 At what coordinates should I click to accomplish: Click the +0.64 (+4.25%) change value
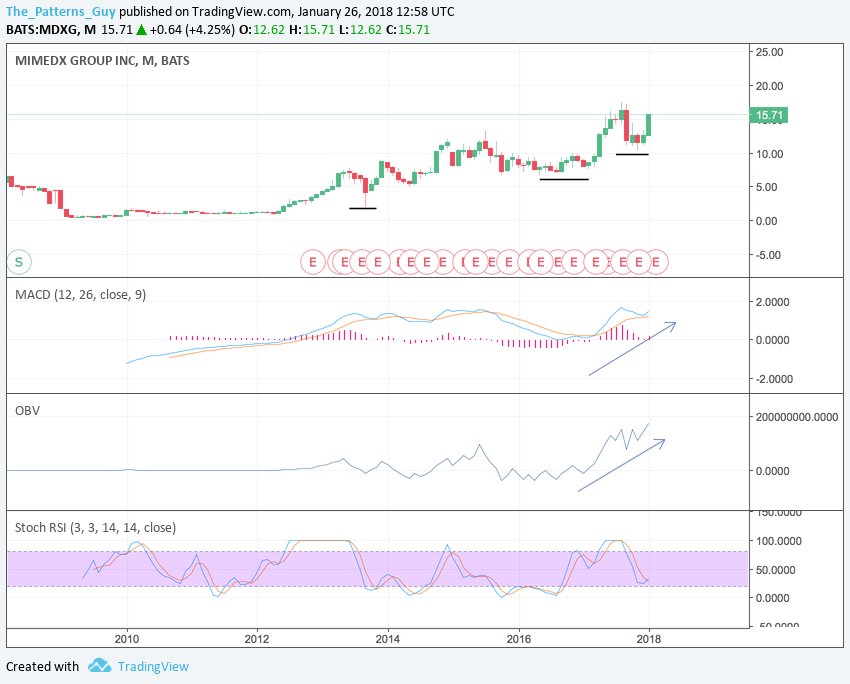point(192,30)
